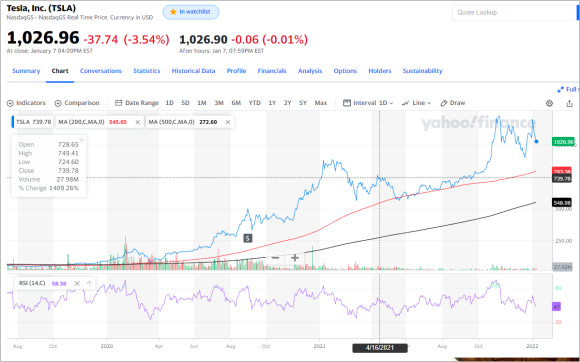
Task: Switch to the Statistics tab
Action: (x=146, y=71)
